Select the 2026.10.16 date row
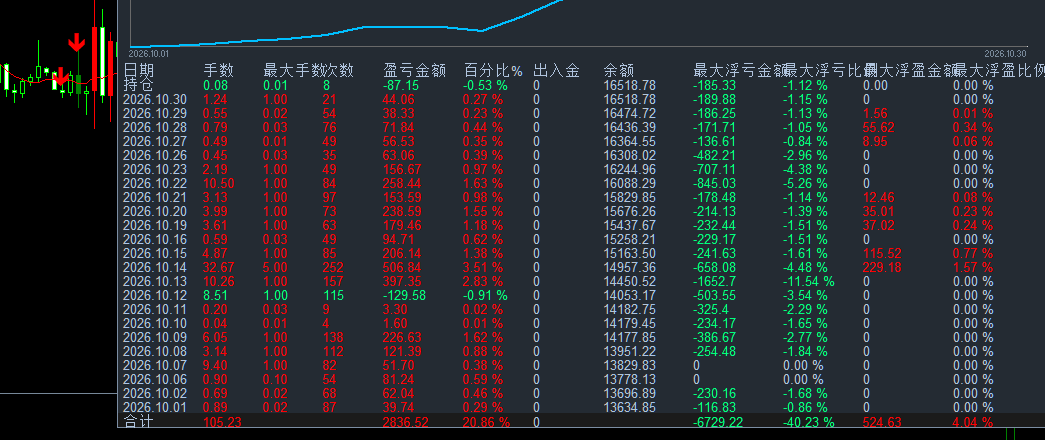The image size is (1045, 440). tap(155, 239)
